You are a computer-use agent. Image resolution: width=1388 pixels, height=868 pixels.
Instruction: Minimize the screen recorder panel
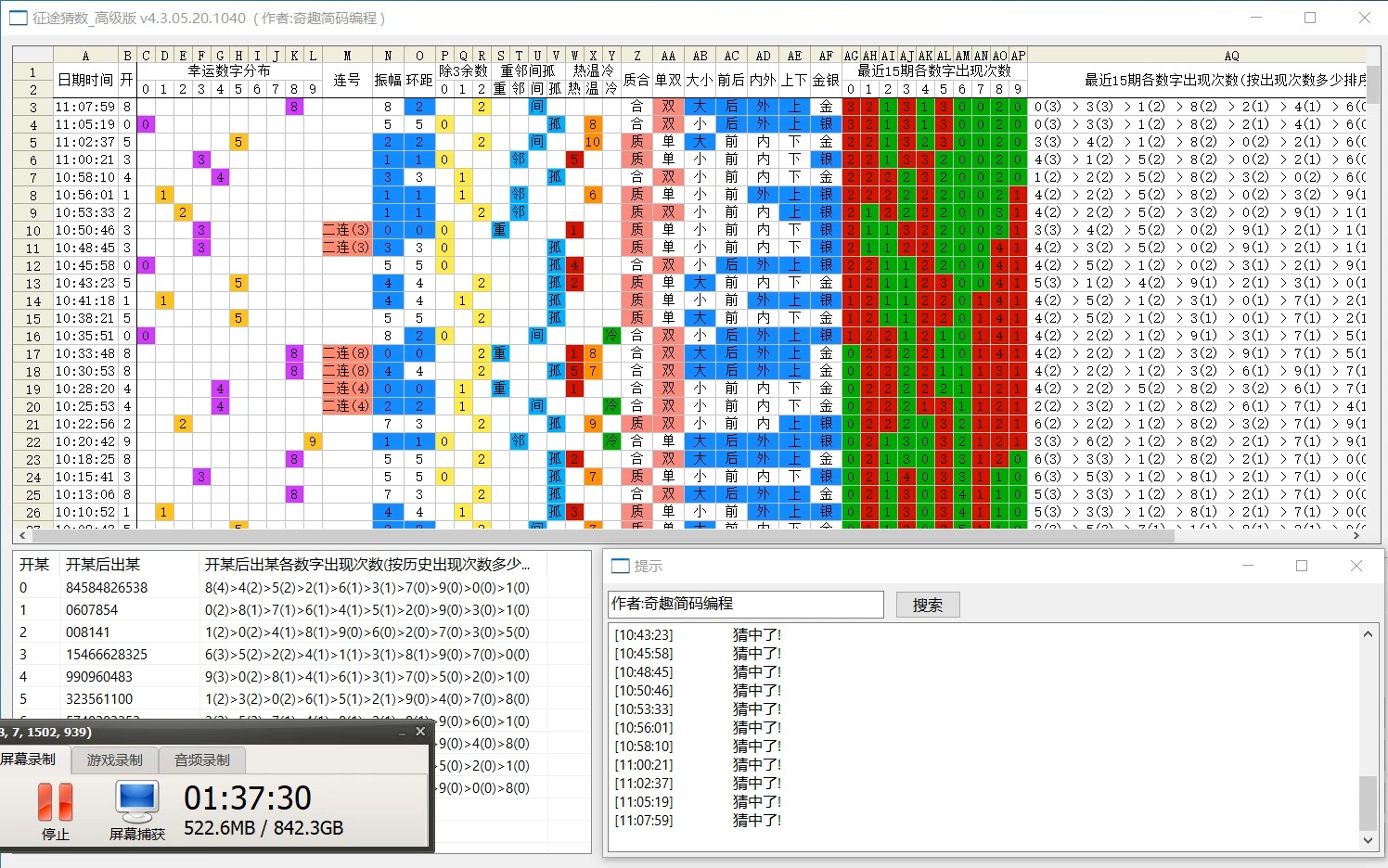click(x=403, y=733)
